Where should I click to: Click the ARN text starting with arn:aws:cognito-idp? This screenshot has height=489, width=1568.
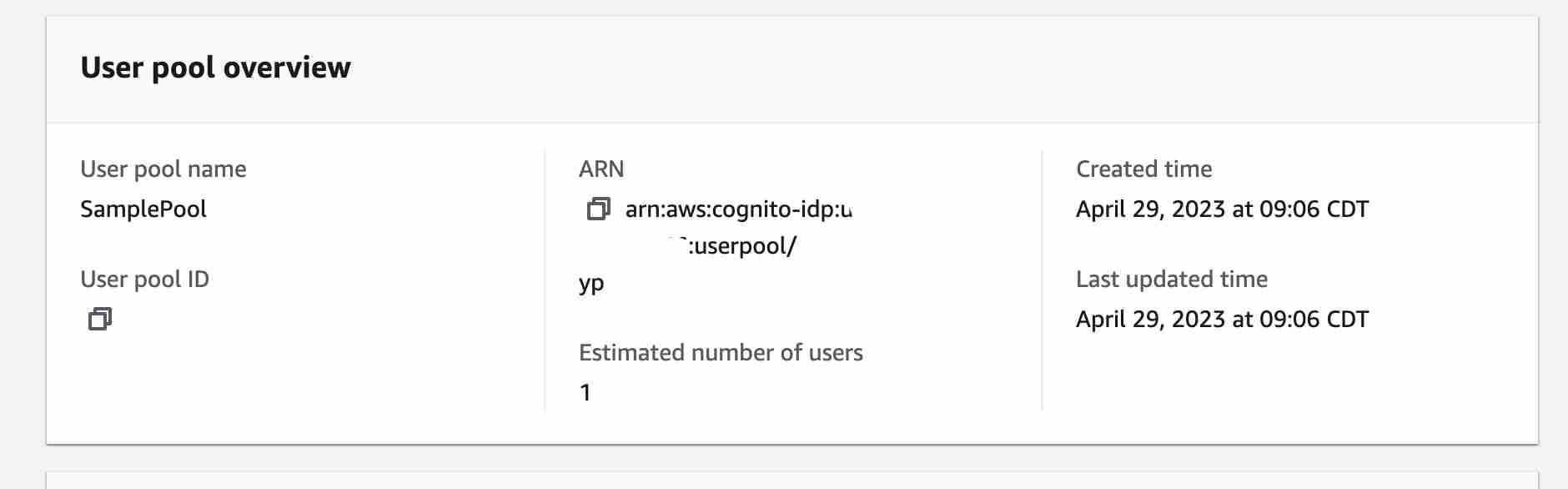point(738,209)
